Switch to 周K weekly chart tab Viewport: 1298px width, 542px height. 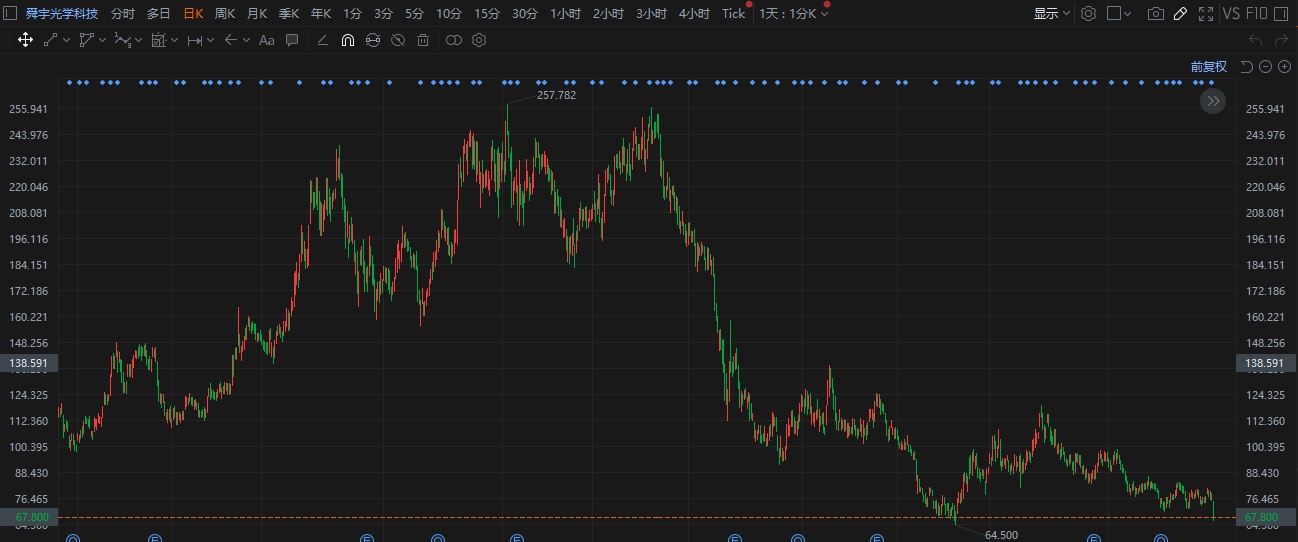pos(225,14)
